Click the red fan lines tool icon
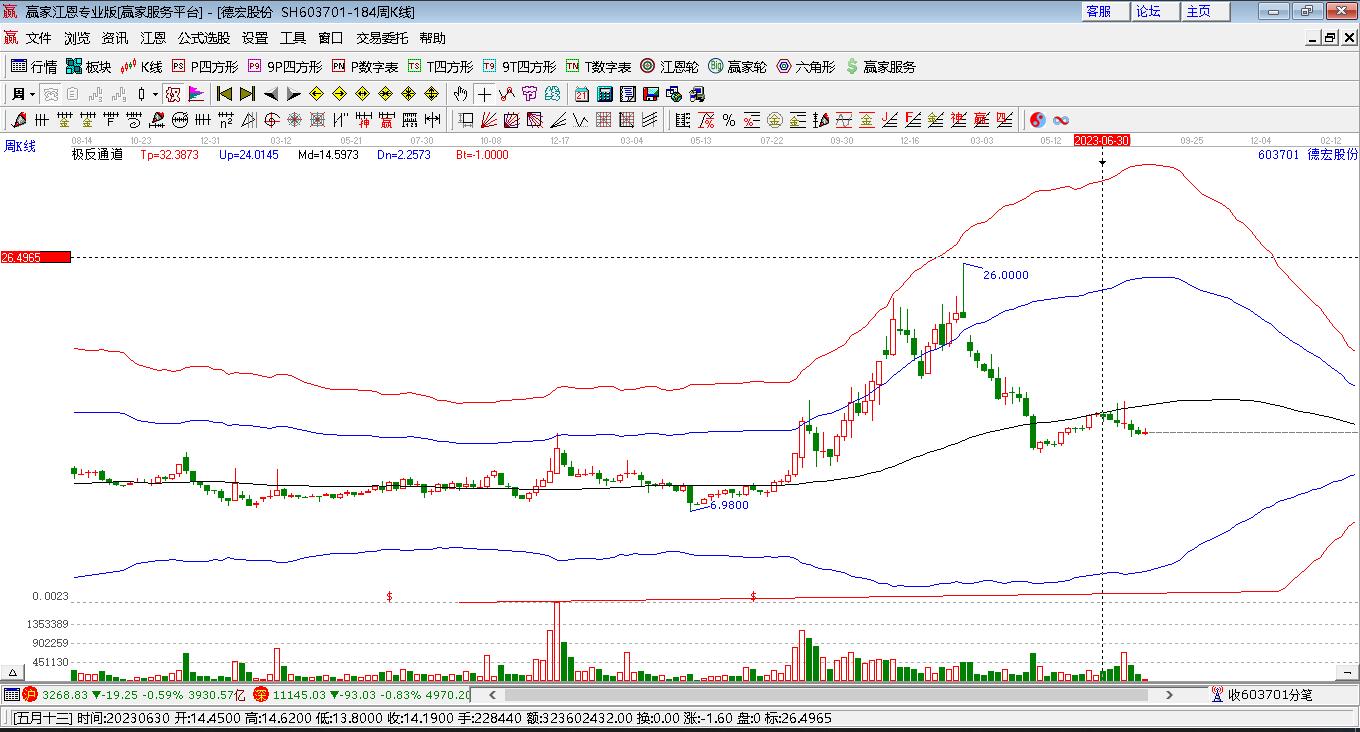This screenshot has height=732, width=1360. [490, 120]
